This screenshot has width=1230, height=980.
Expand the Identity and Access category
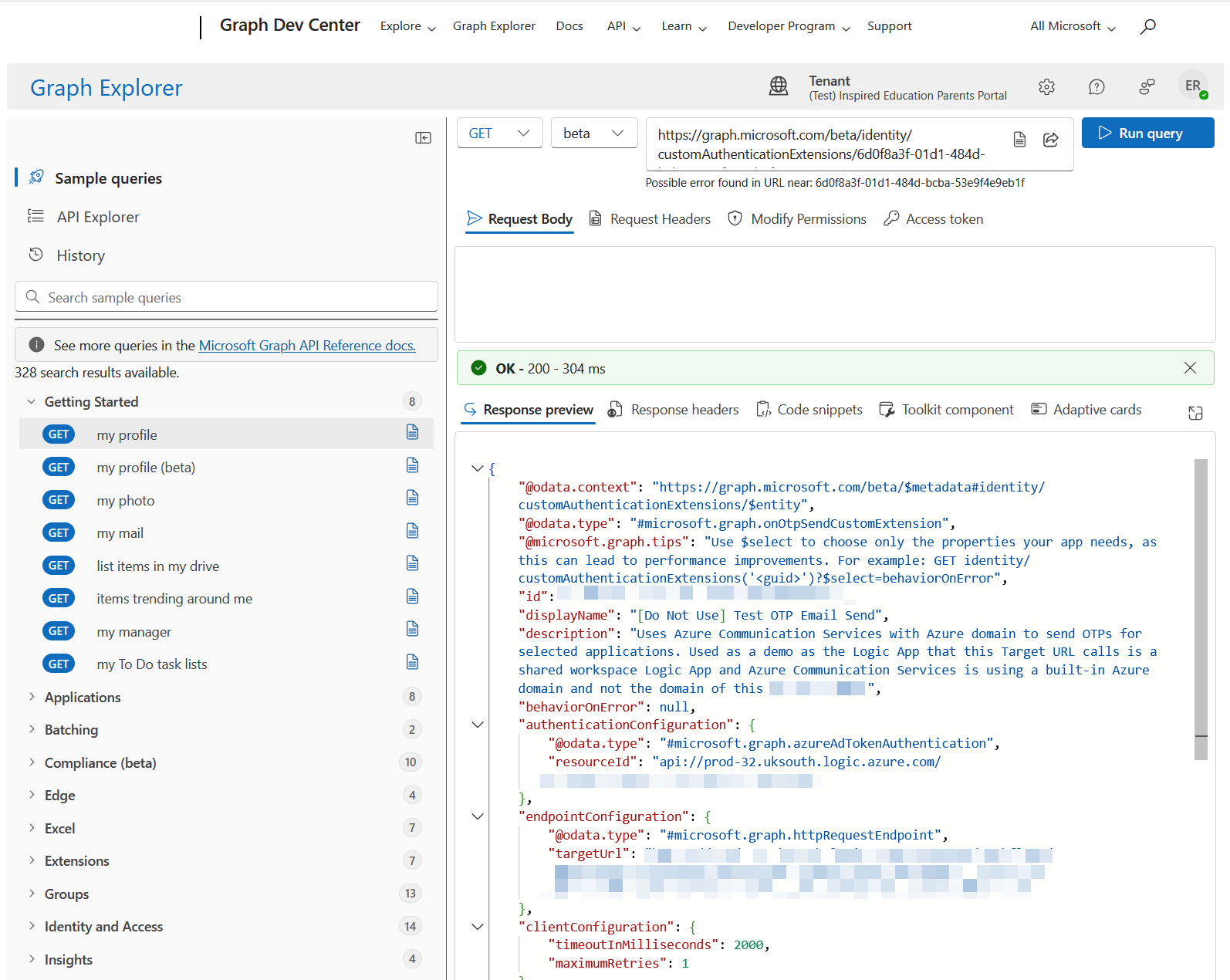click(32, 926)
